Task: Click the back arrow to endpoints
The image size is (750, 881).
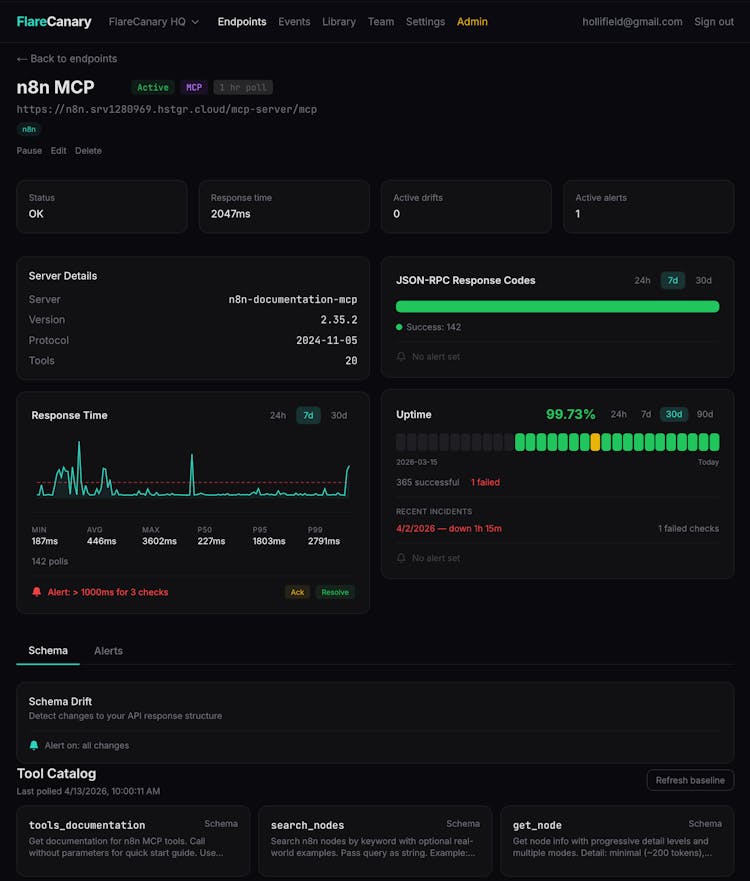Action: [x=23, y=59]
